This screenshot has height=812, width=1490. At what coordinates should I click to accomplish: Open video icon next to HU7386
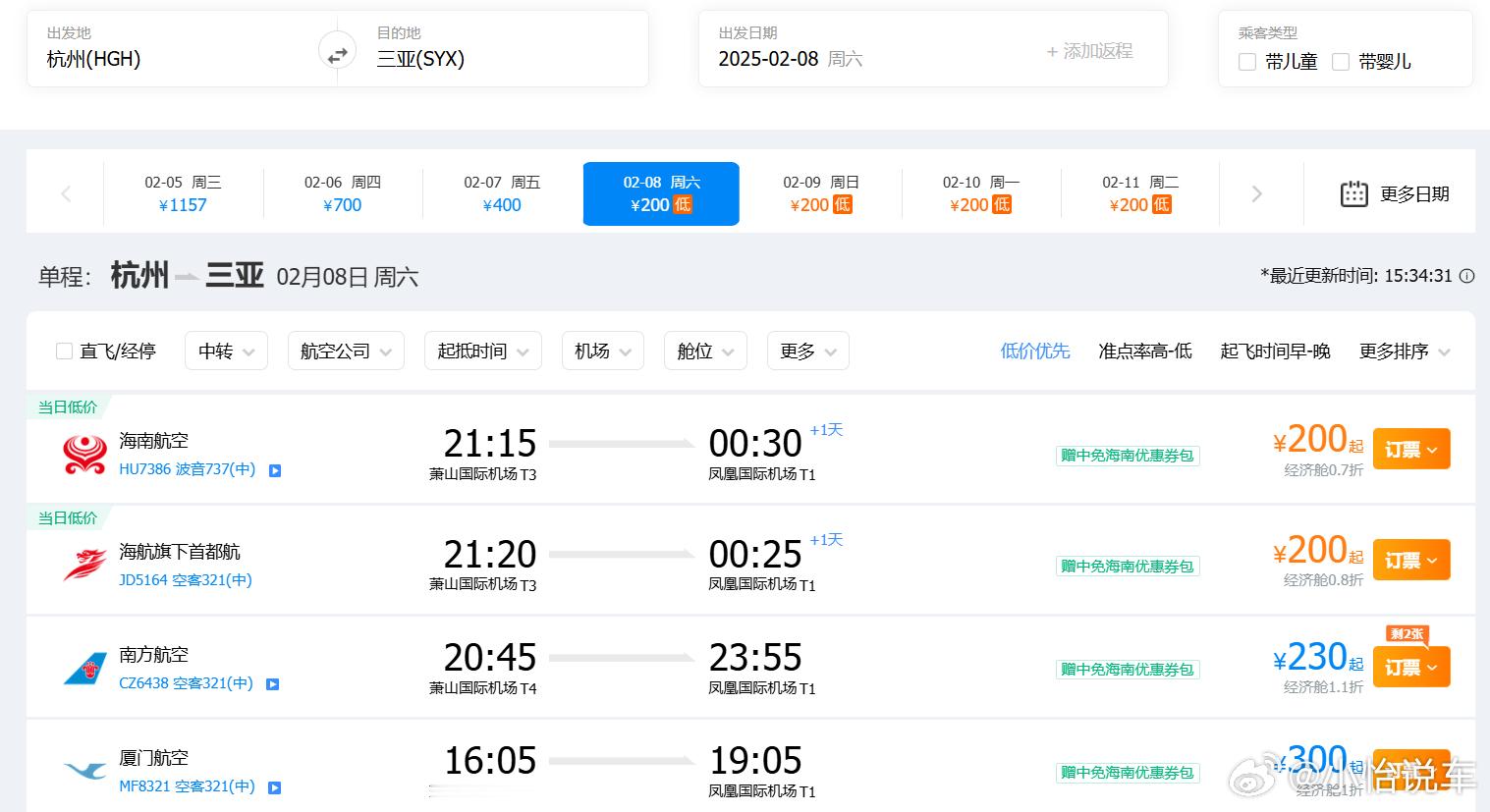tap(275, 470)
